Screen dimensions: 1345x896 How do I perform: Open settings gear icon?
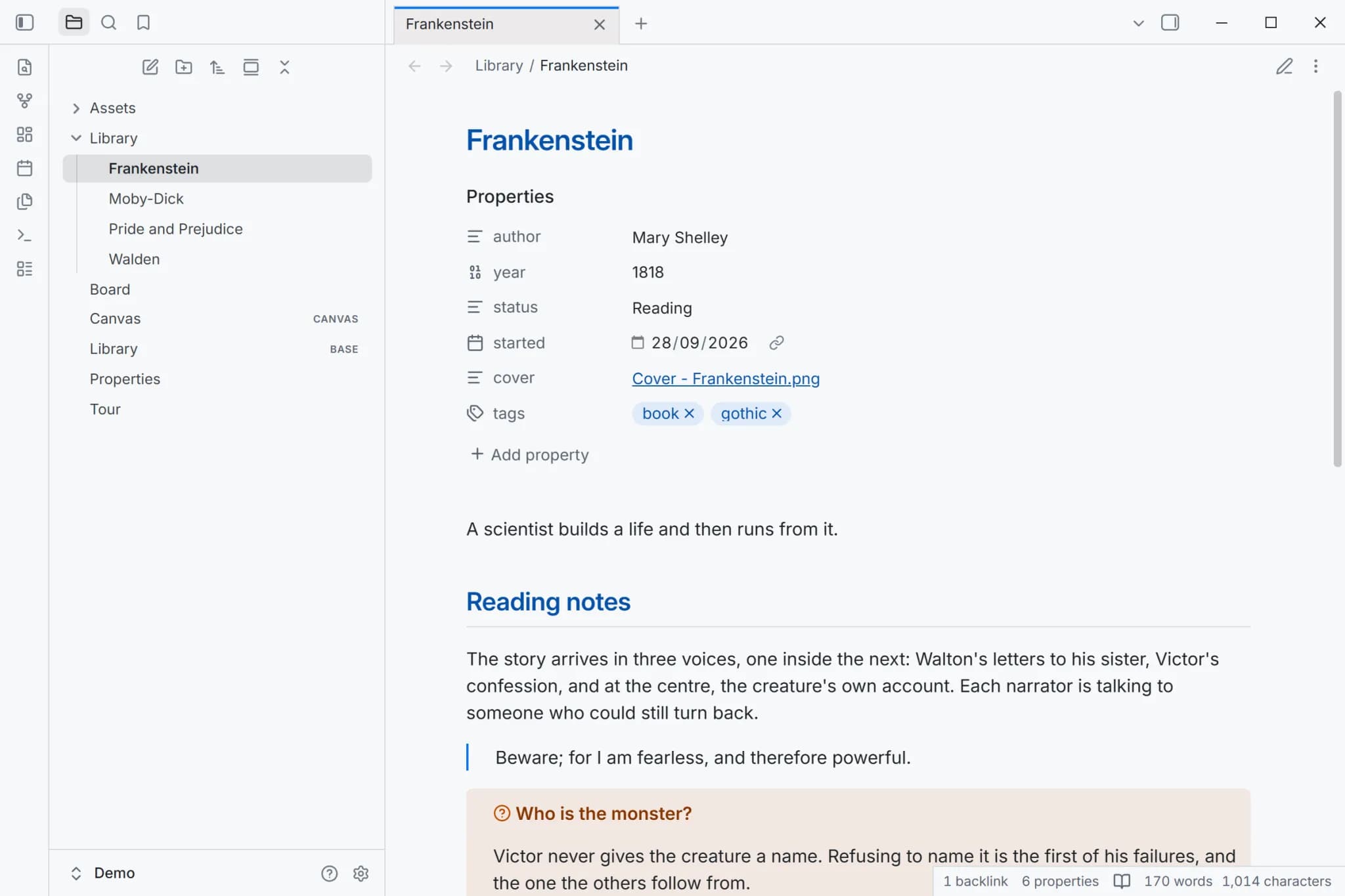pyautogui.click(x=361, y=873)
